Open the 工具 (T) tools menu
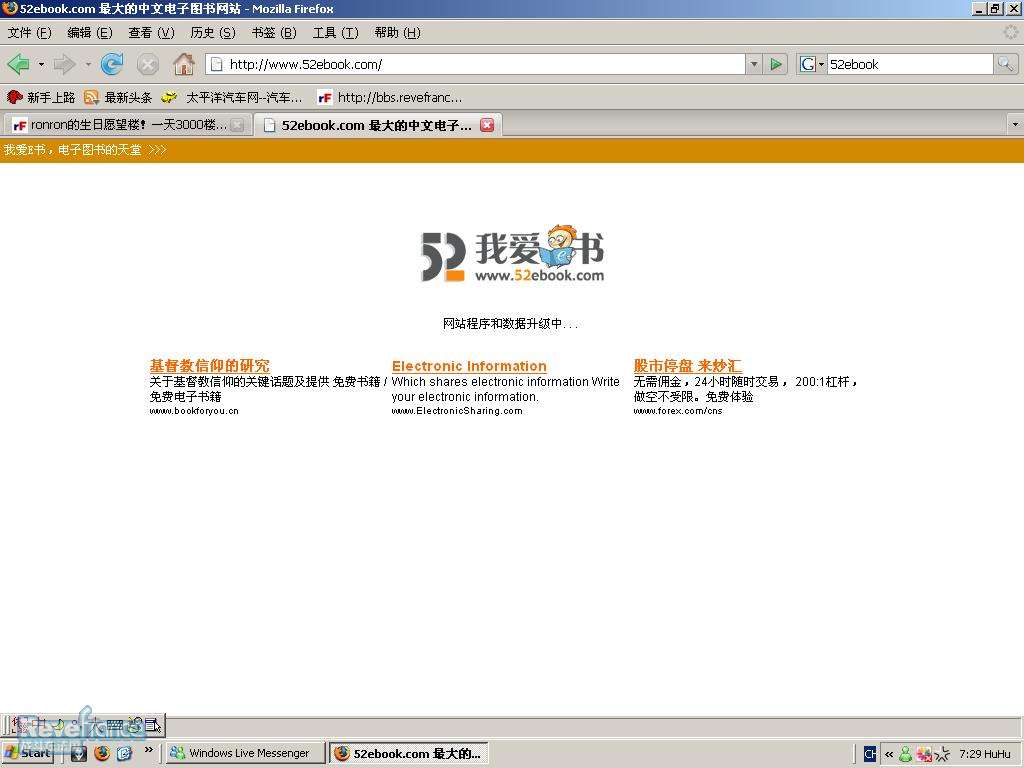The width and height of the screenshot is (1024, 768). pos(335,33)
